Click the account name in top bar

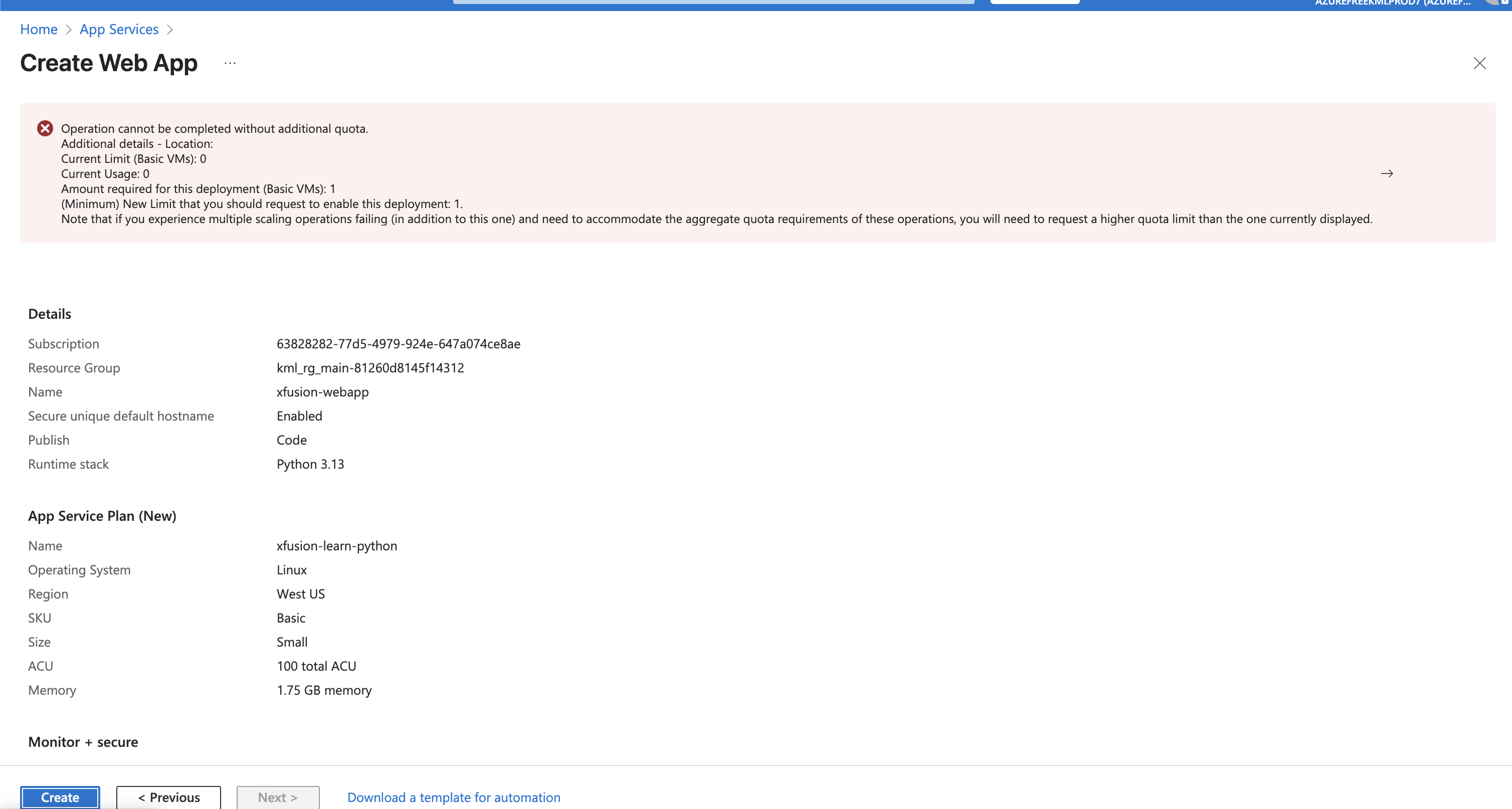[1392, 3]
